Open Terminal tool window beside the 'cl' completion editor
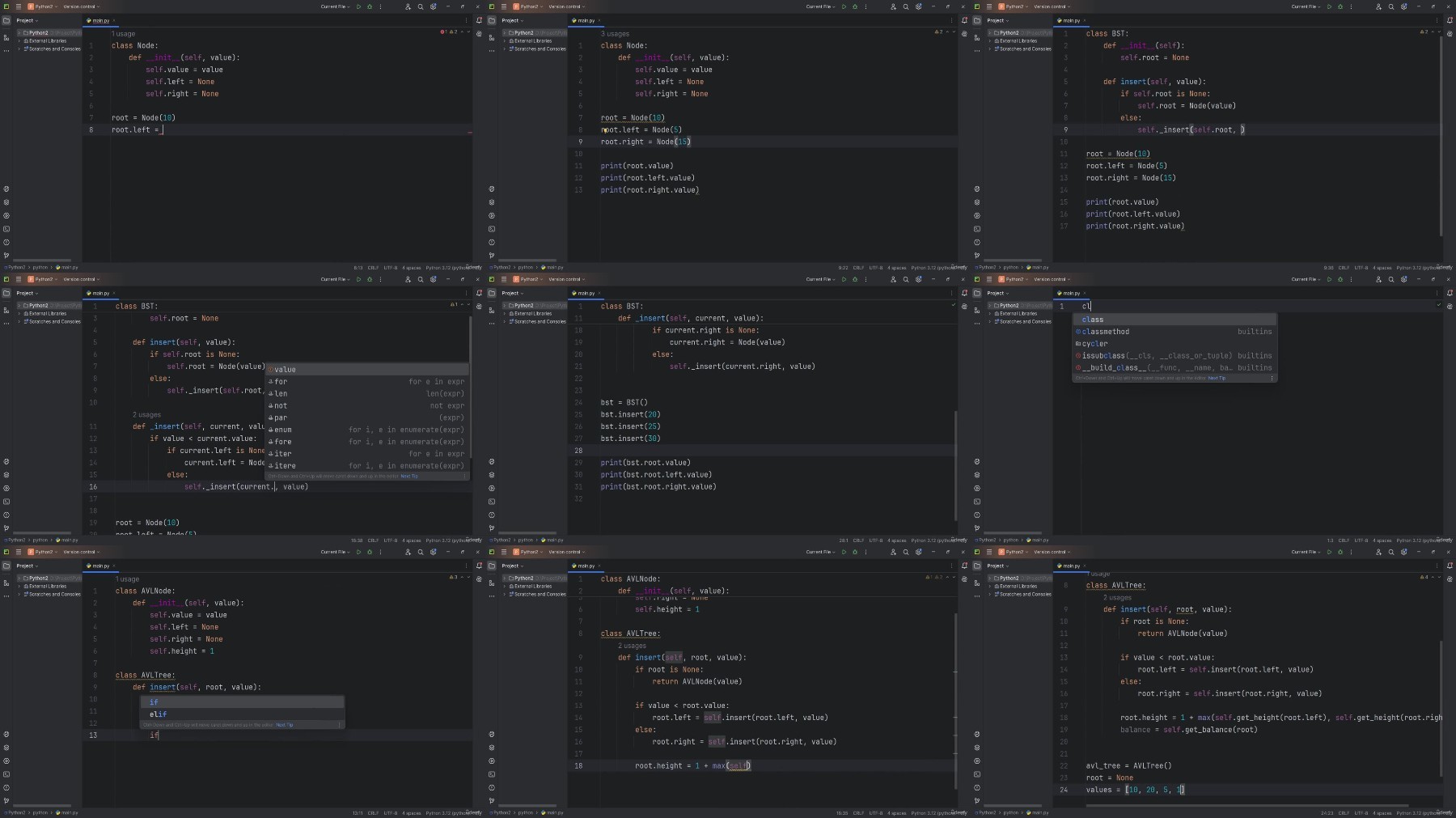1456x818 pixels. pos(977,502)
